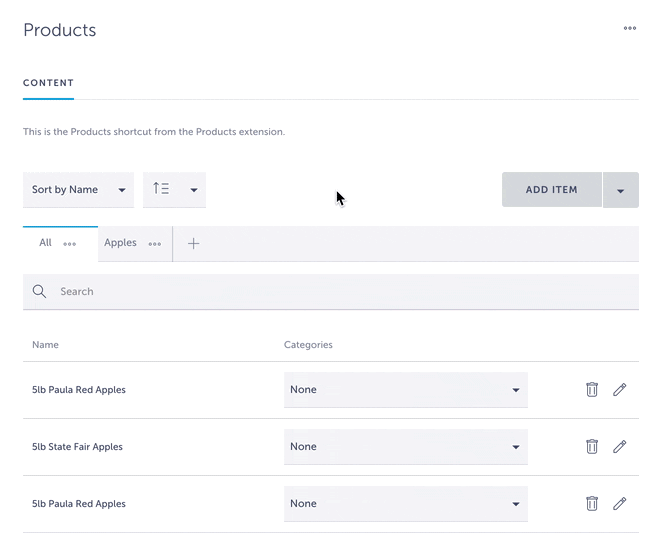Open the All tab ellipsis options
Viewport: 660px width, 548px height.
click(x=69, y=244)
